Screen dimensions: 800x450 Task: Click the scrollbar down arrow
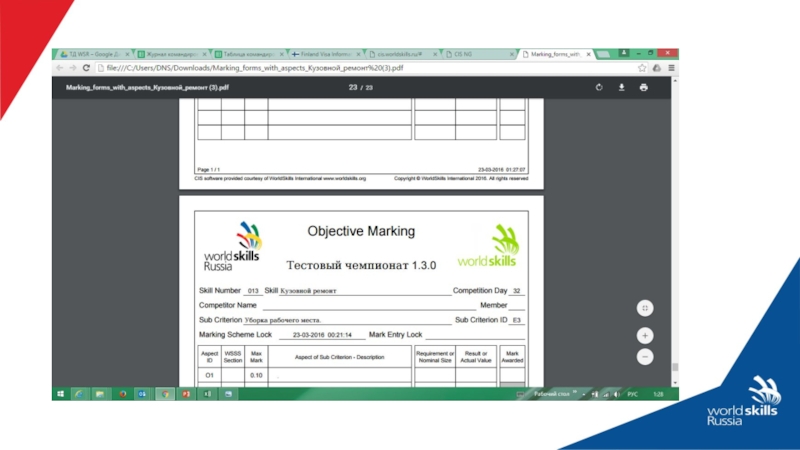pos(675,383)
